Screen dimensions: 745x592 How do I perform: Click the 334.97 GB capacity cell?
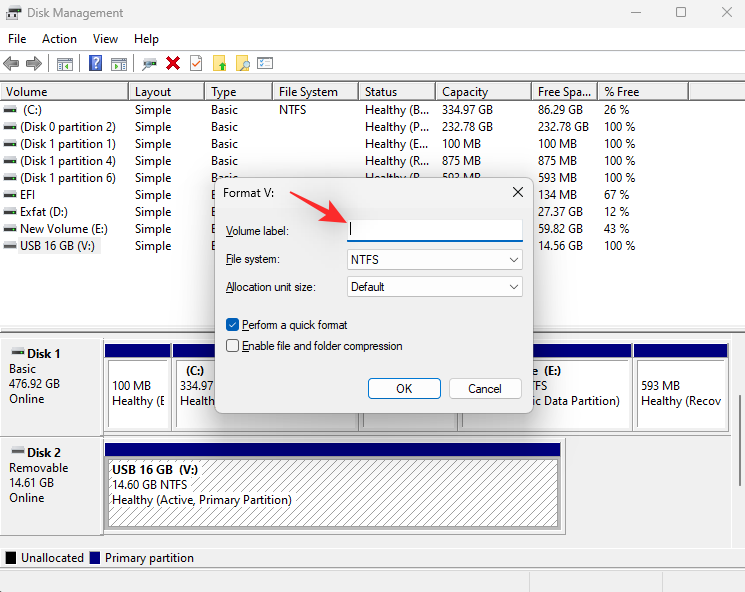[x=468, y=110]
